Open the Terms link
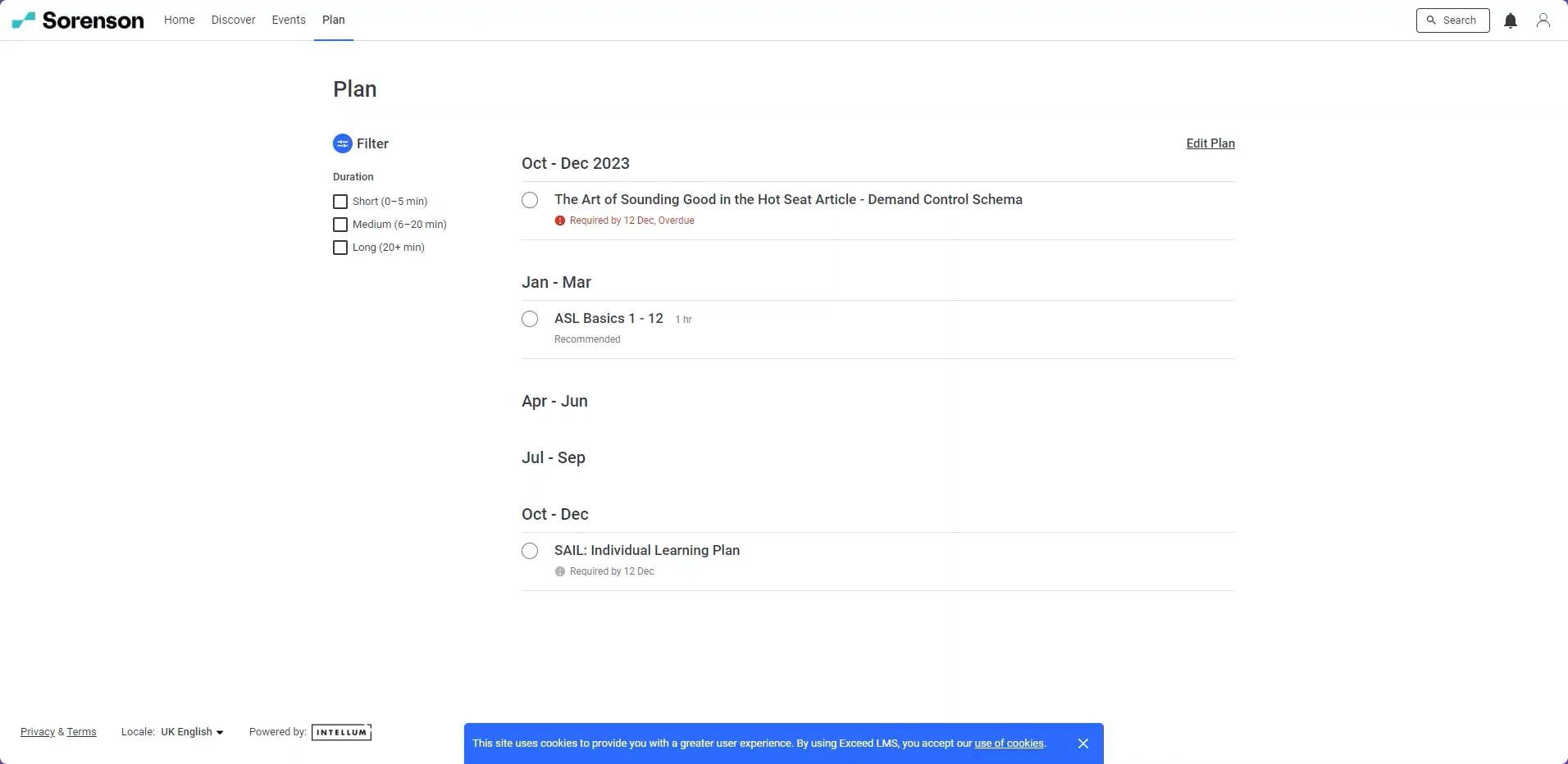This screenshot has width=1568, height=764. 81,732
